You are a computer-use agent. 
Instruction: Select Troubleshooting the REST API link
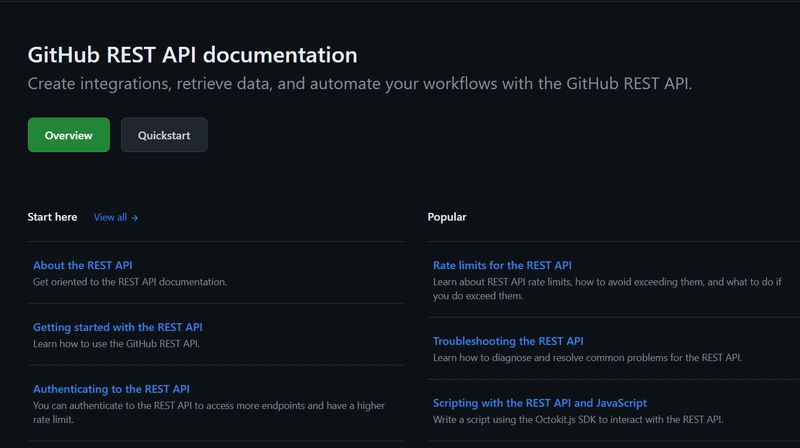pos(508,341)
